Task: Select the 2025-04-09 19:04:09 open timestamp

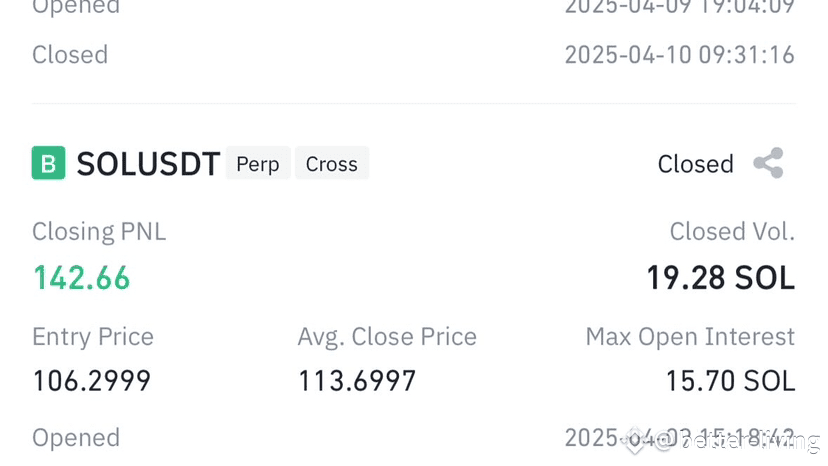Action: [679, 8]
